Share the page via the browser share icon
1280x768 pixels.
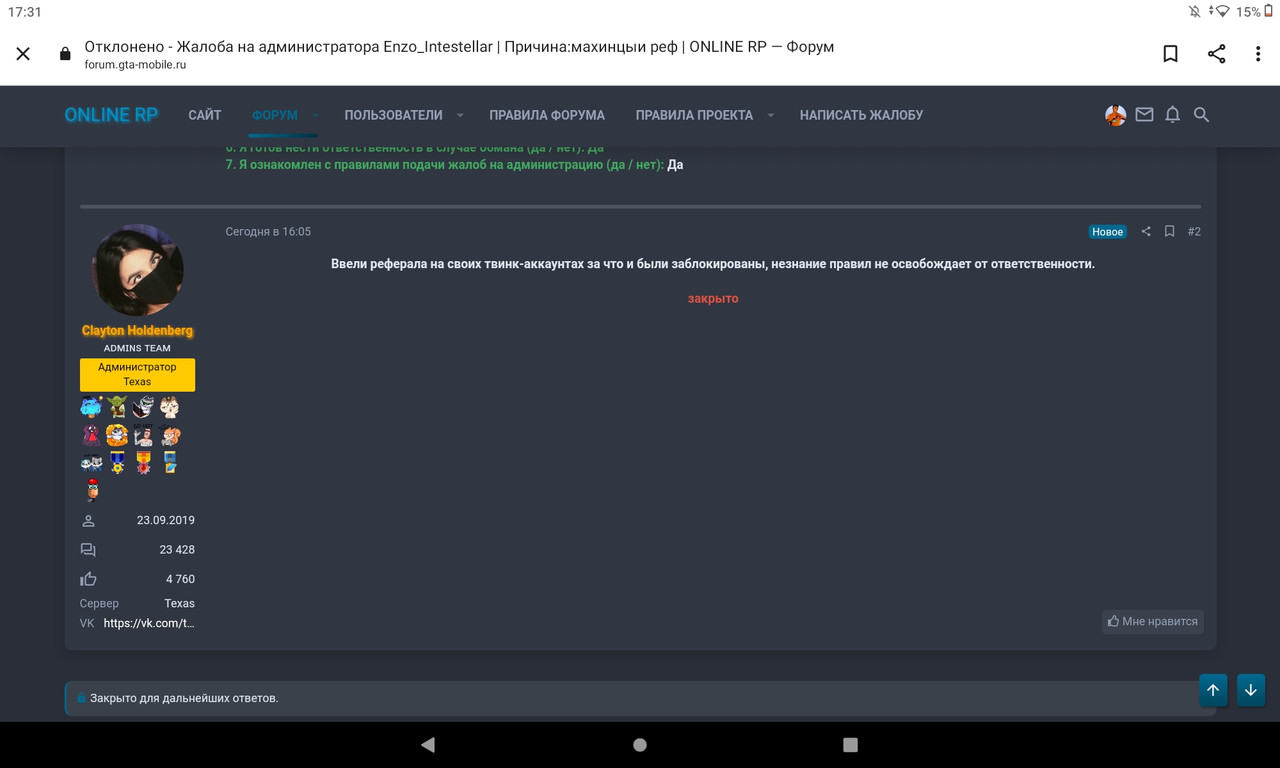[x=1216, y=53]
